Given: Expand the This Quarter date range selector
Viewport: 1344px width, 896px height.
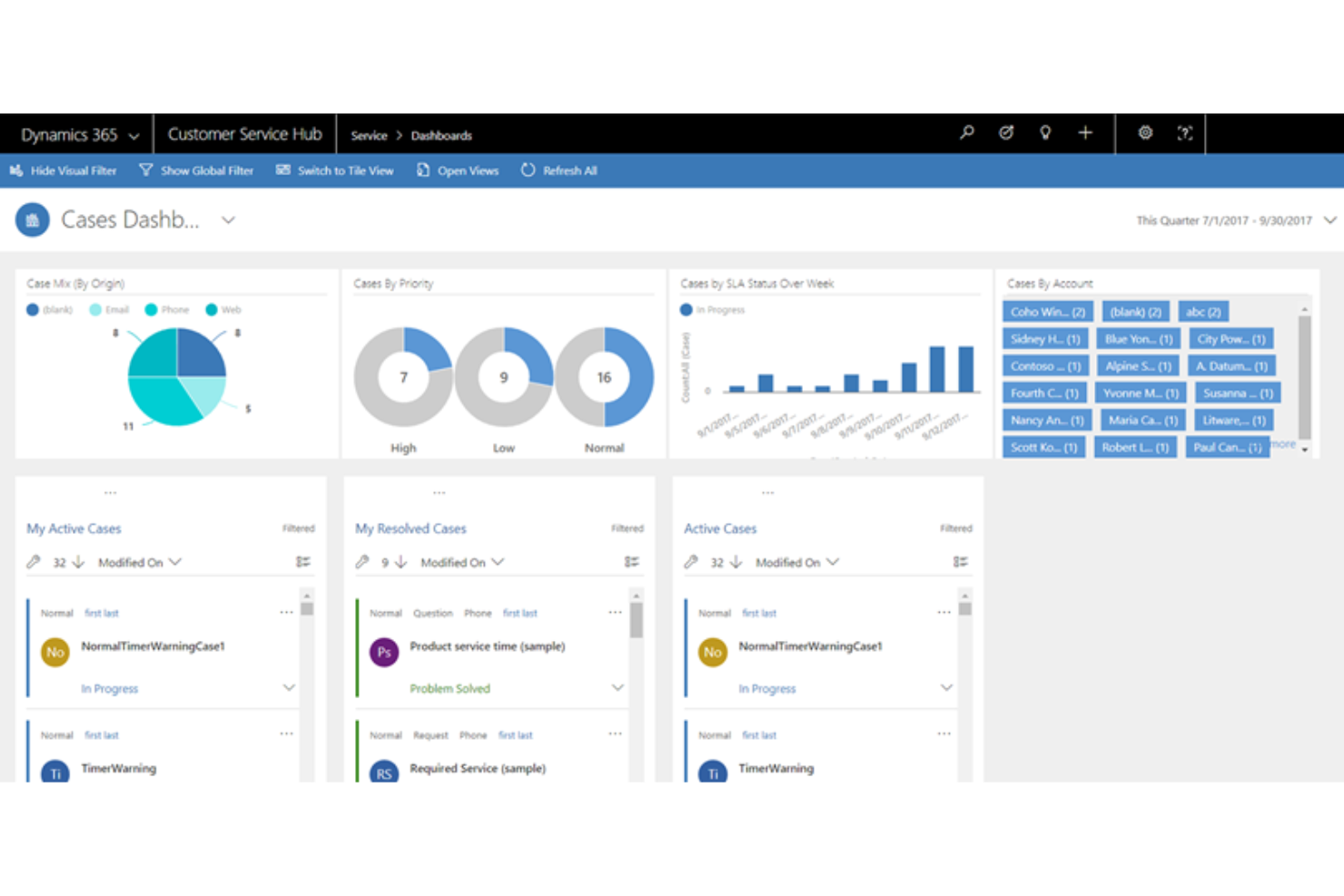Looking at the screenshot, I should [1329, 220].
